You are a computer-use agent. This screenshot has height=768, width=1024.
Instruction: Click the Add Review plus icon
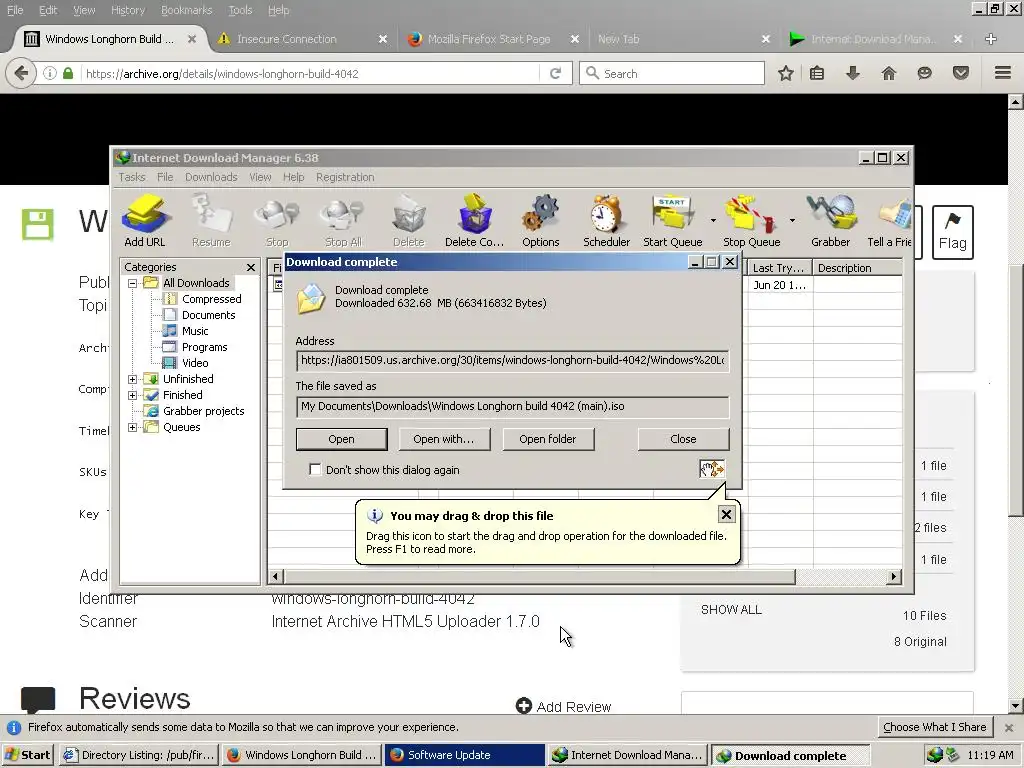pos(524,706)
